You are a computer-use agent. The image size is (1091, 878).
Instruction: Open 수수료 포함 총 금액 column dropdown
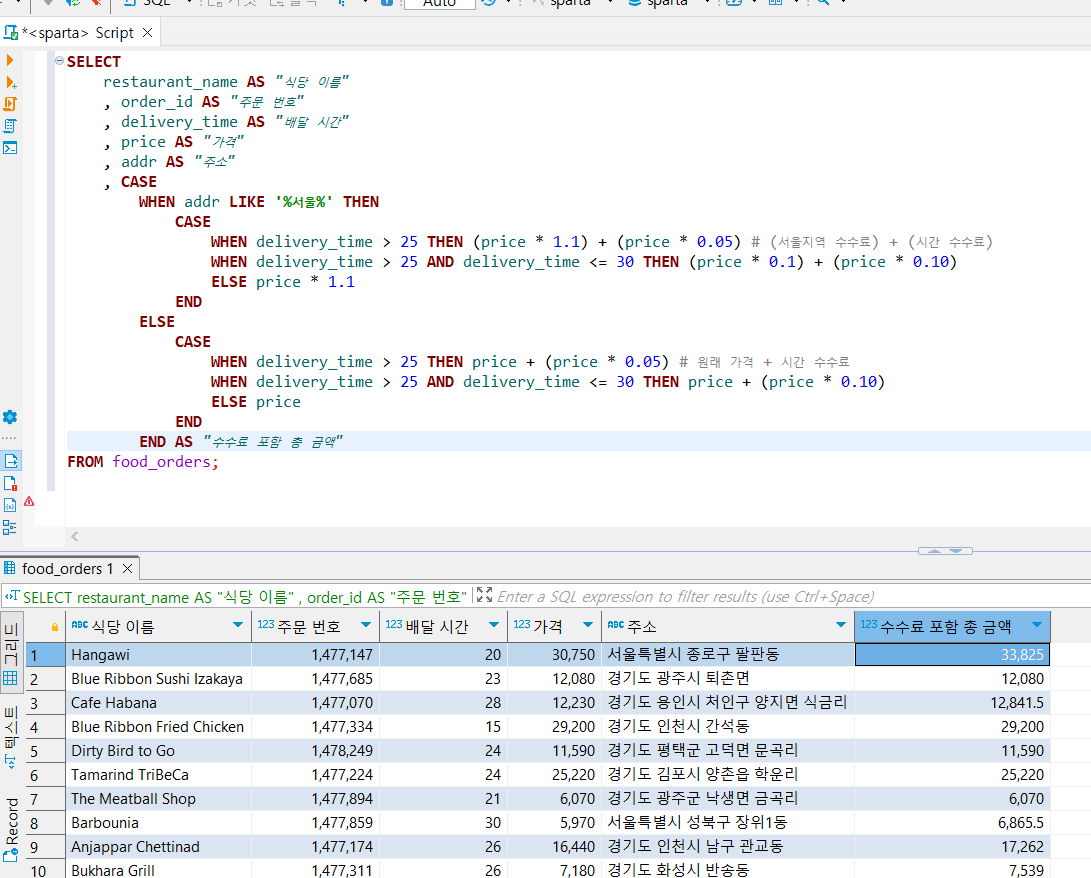[x=1037, y=625]
